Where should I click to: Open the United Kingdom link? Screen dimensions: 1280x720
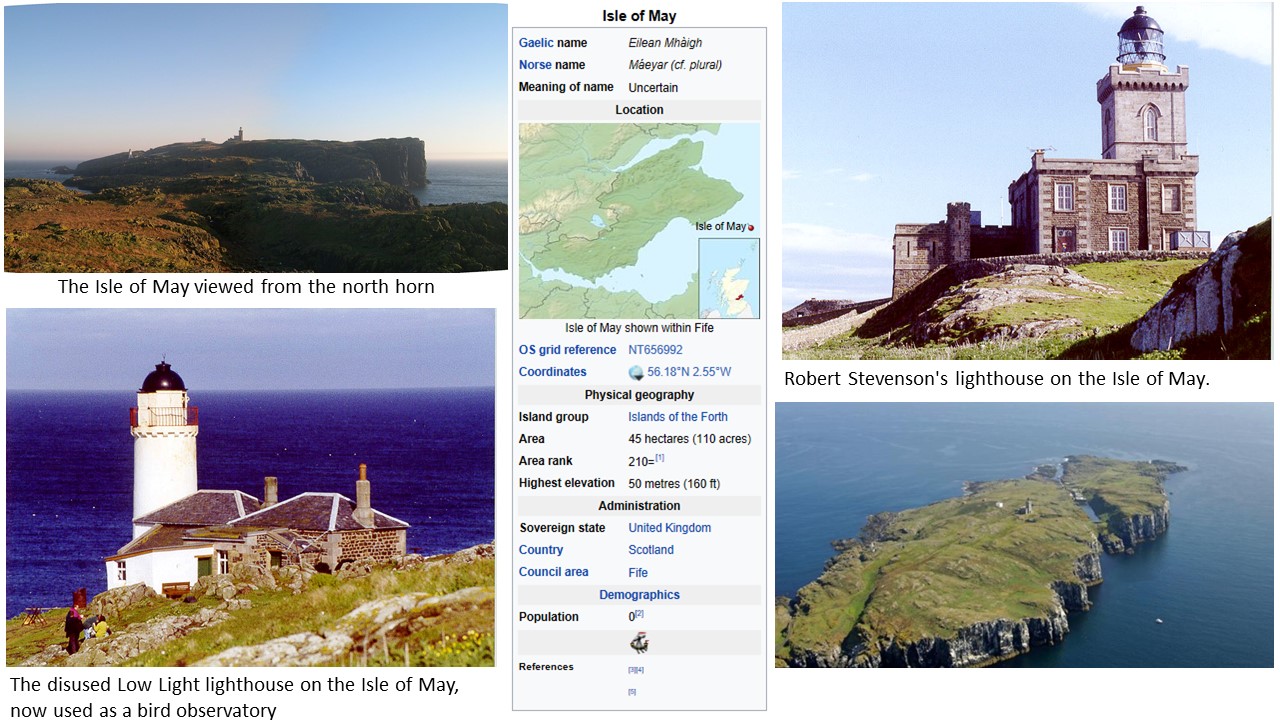[x=669, y=528]
